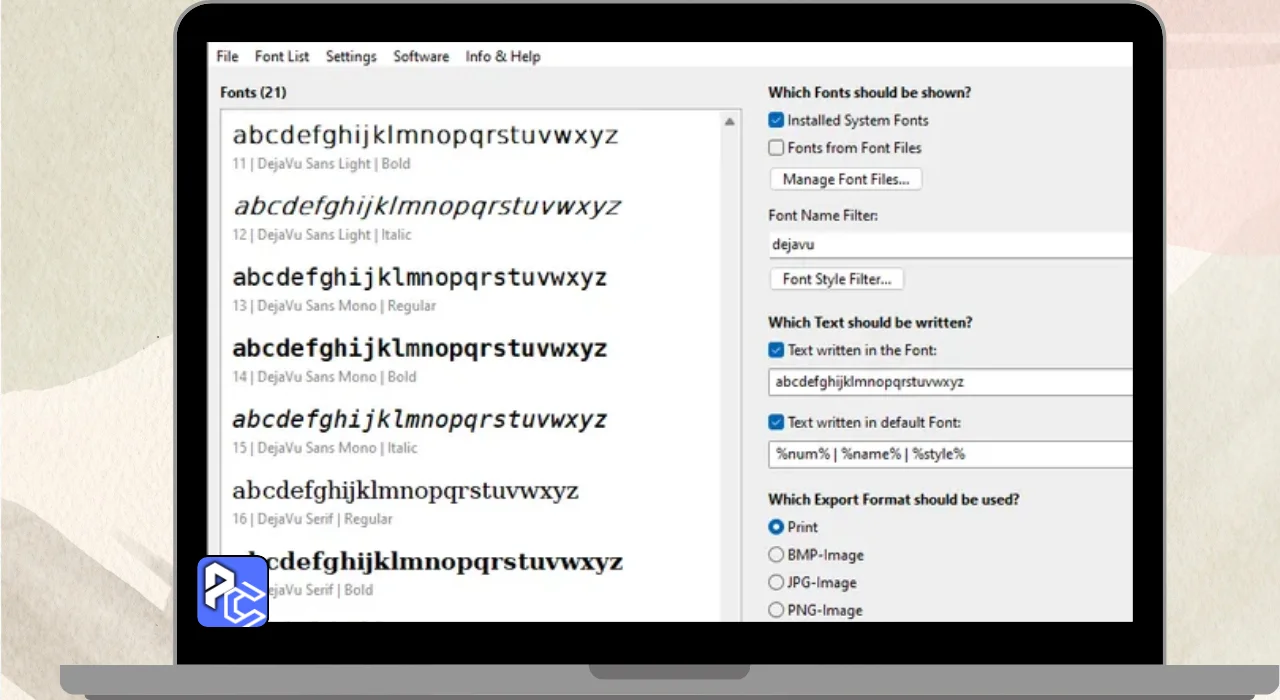Open the Info & Help menu
Viewport: 1280px width, 700px height.
coord(503,56)
